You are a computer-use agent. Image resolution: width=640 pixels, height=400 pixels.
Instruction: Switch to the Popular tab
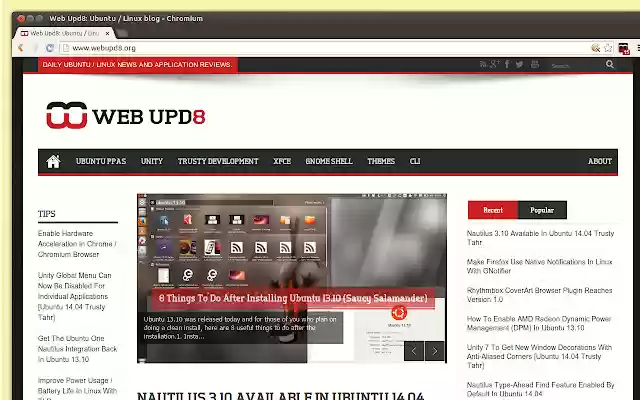click(x=542, y=210)
